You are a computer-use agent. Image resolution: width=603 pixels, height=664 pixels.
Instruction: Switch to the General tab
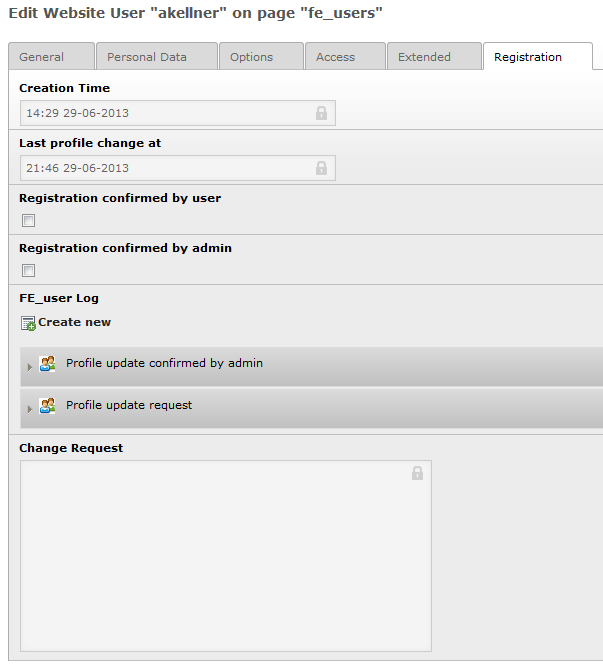[x=41, y=57]
